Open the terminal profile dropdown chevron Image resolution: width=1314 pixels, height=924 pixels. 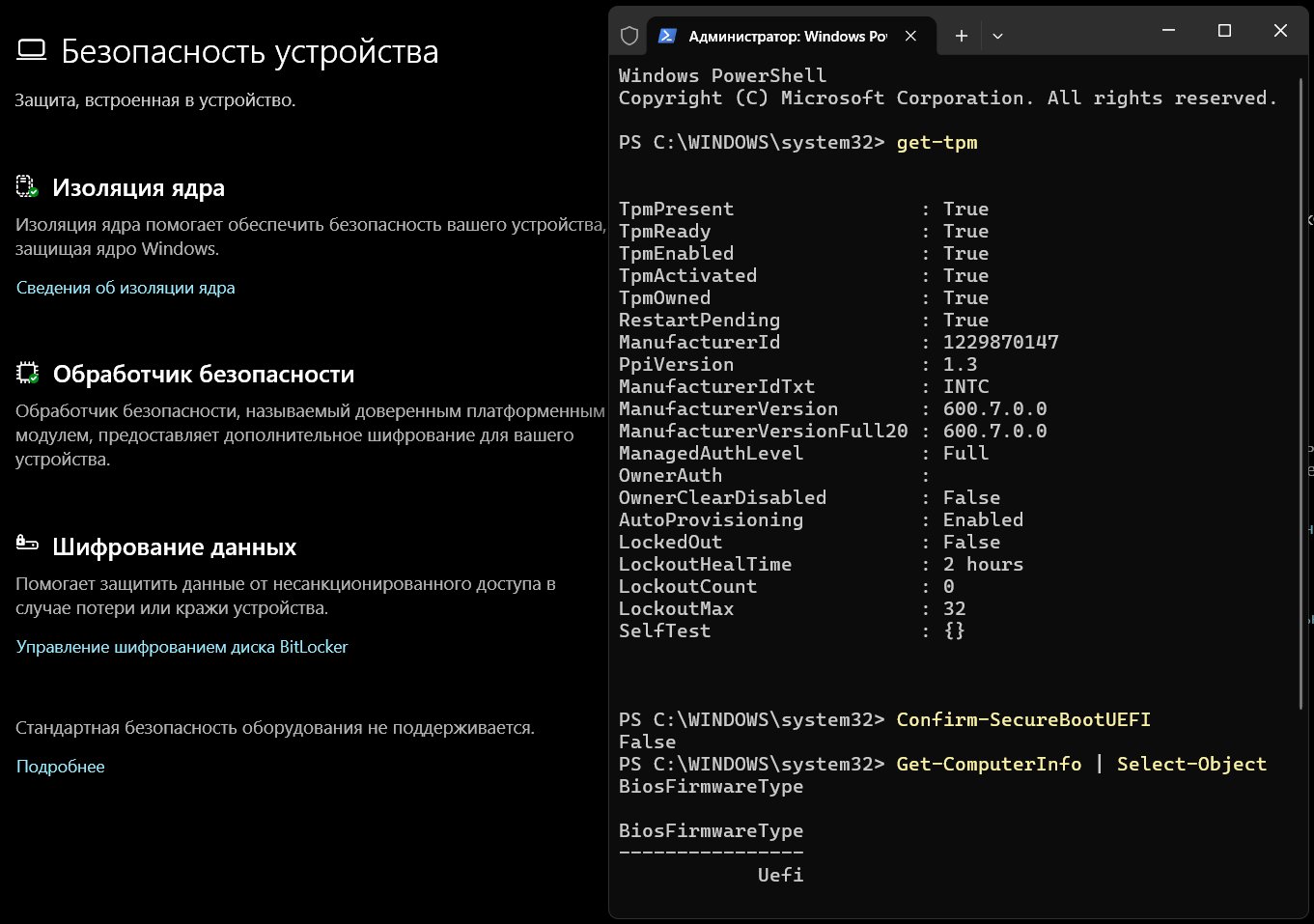tap(998, 36)
